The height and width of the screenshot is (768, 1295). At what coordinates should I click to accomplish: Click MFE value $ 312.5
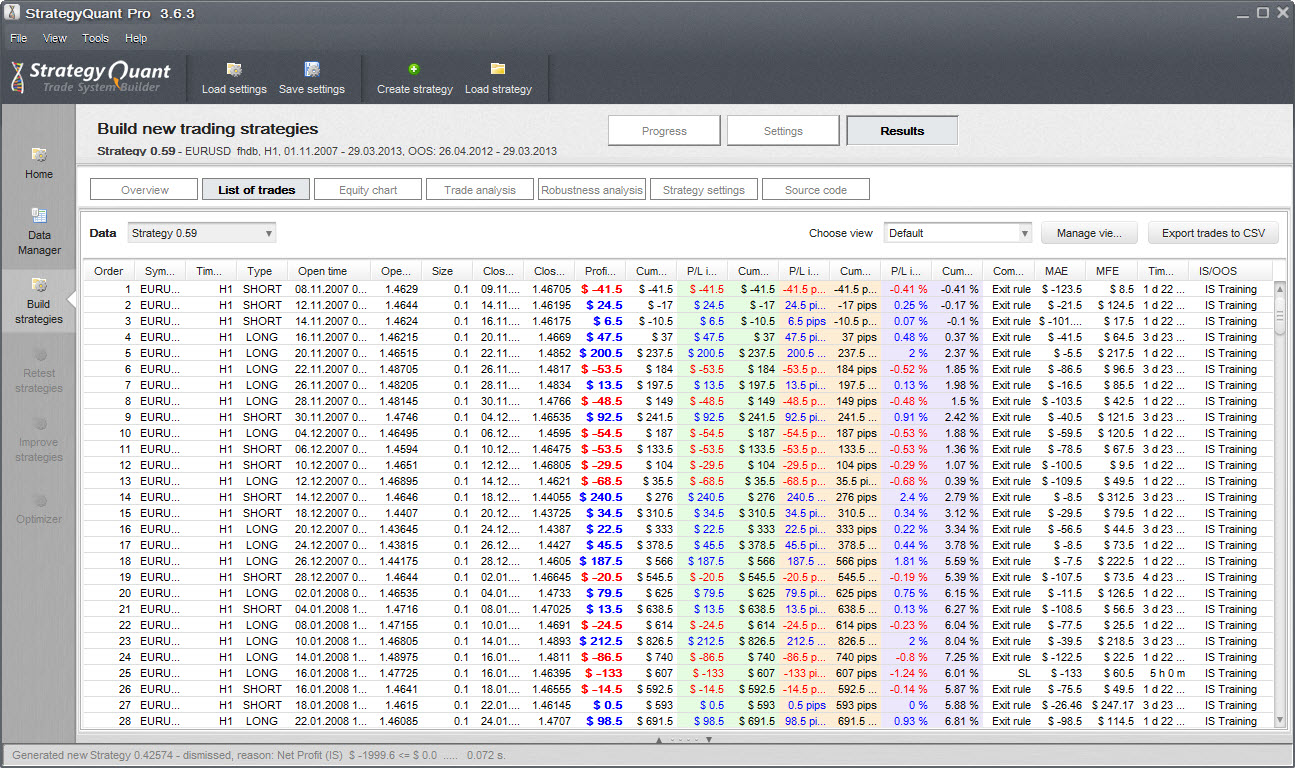click(x=1113, y=497)
